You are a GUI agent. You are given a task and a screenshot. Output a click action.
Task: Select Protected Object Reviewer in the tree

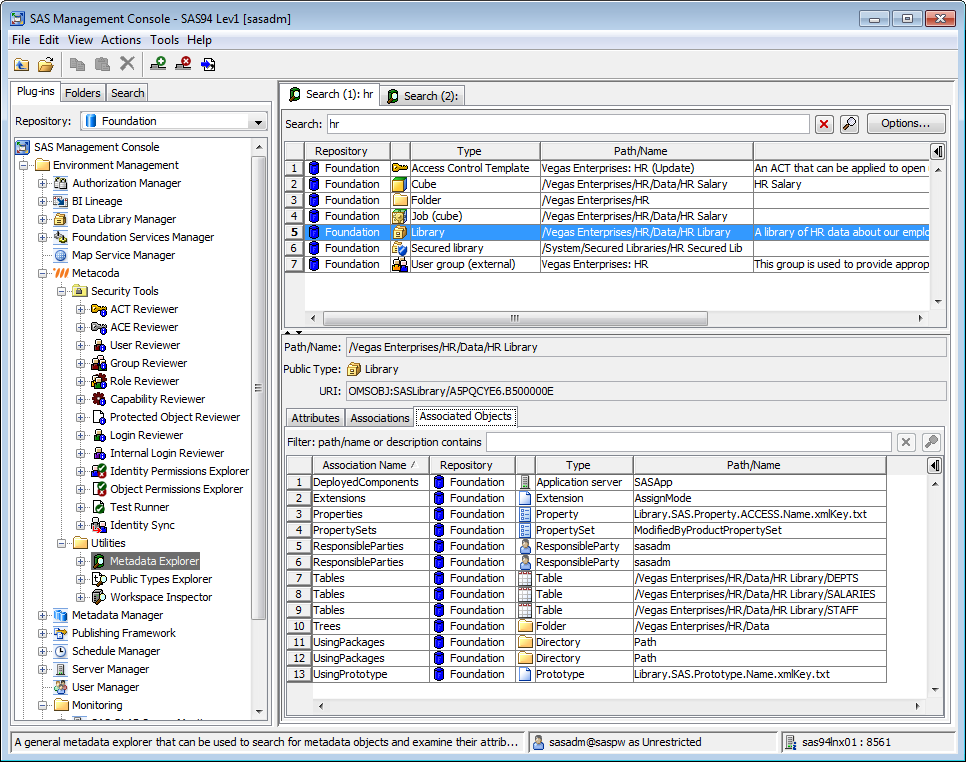tap(175, 417)
